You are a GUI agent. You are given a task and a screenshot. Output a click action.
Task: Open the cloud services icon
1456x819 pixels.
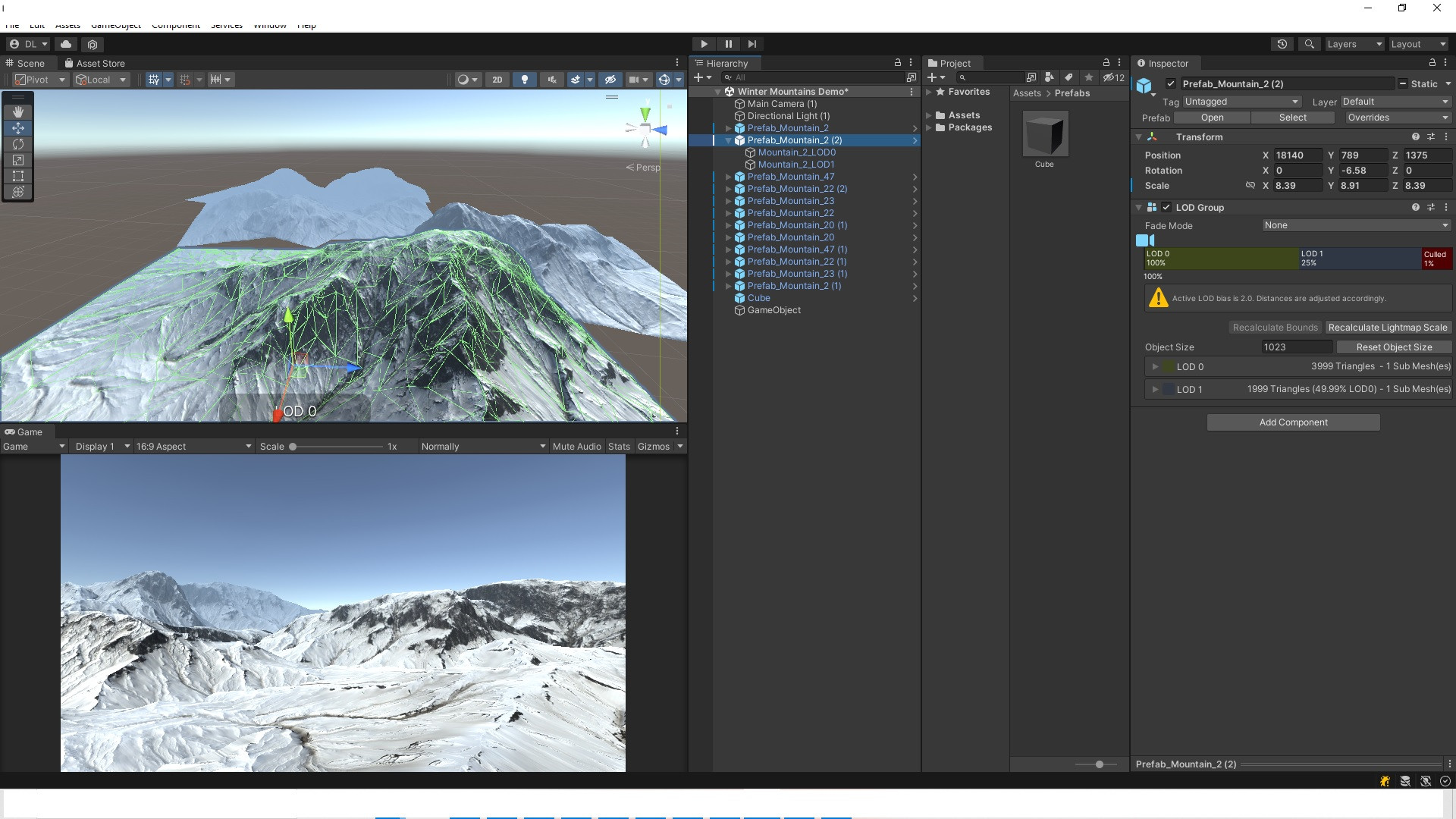point(66,44)
